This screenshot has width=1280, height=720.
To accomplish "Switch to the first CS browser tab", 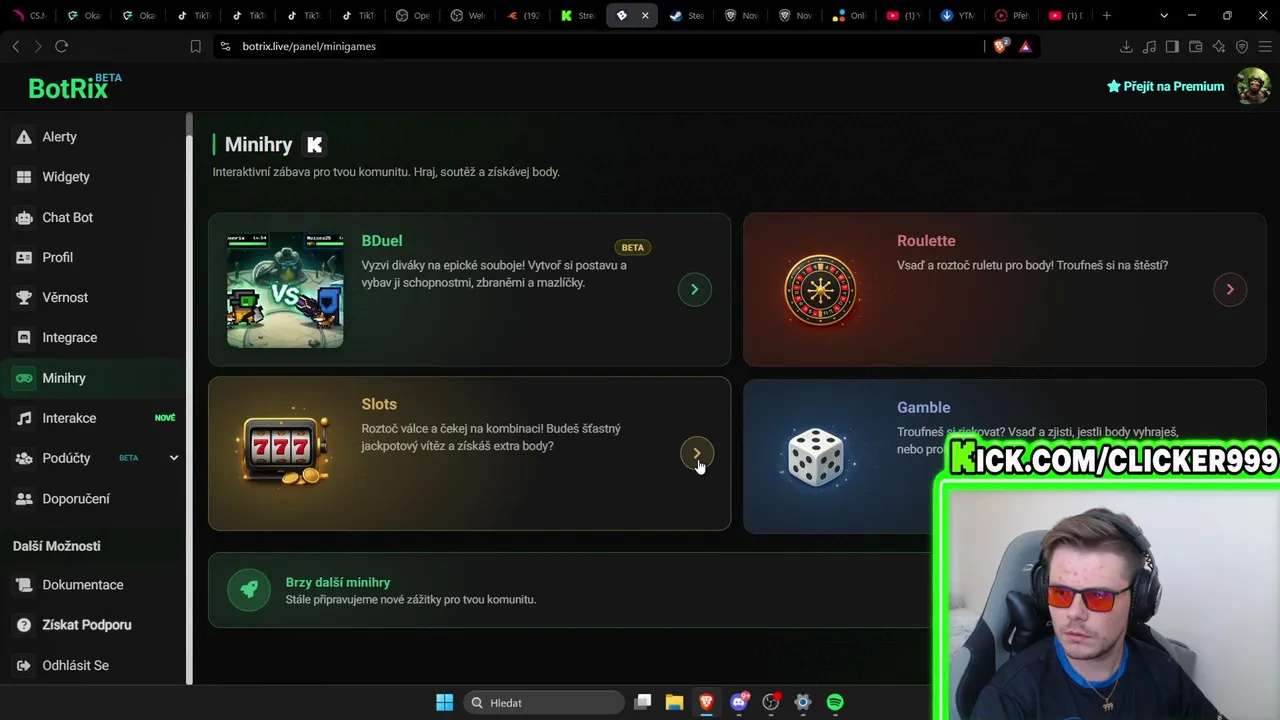I will (30, 15).
